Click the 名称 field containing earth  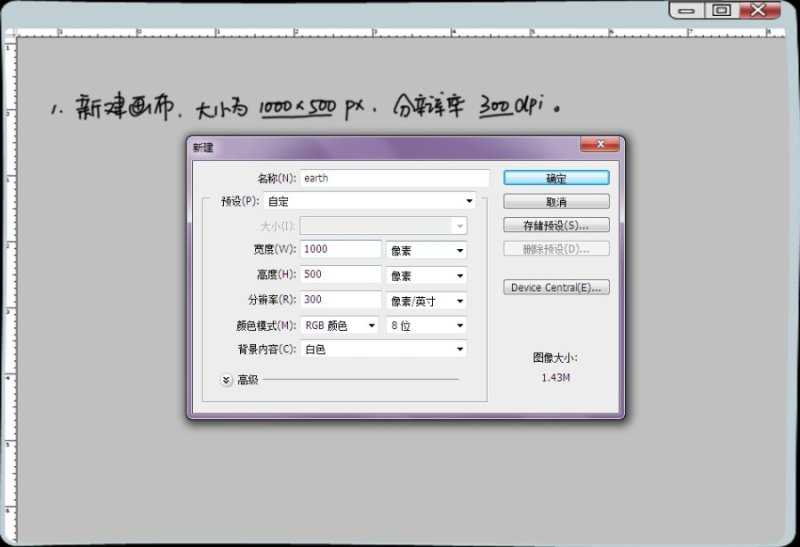pos(394,178)
